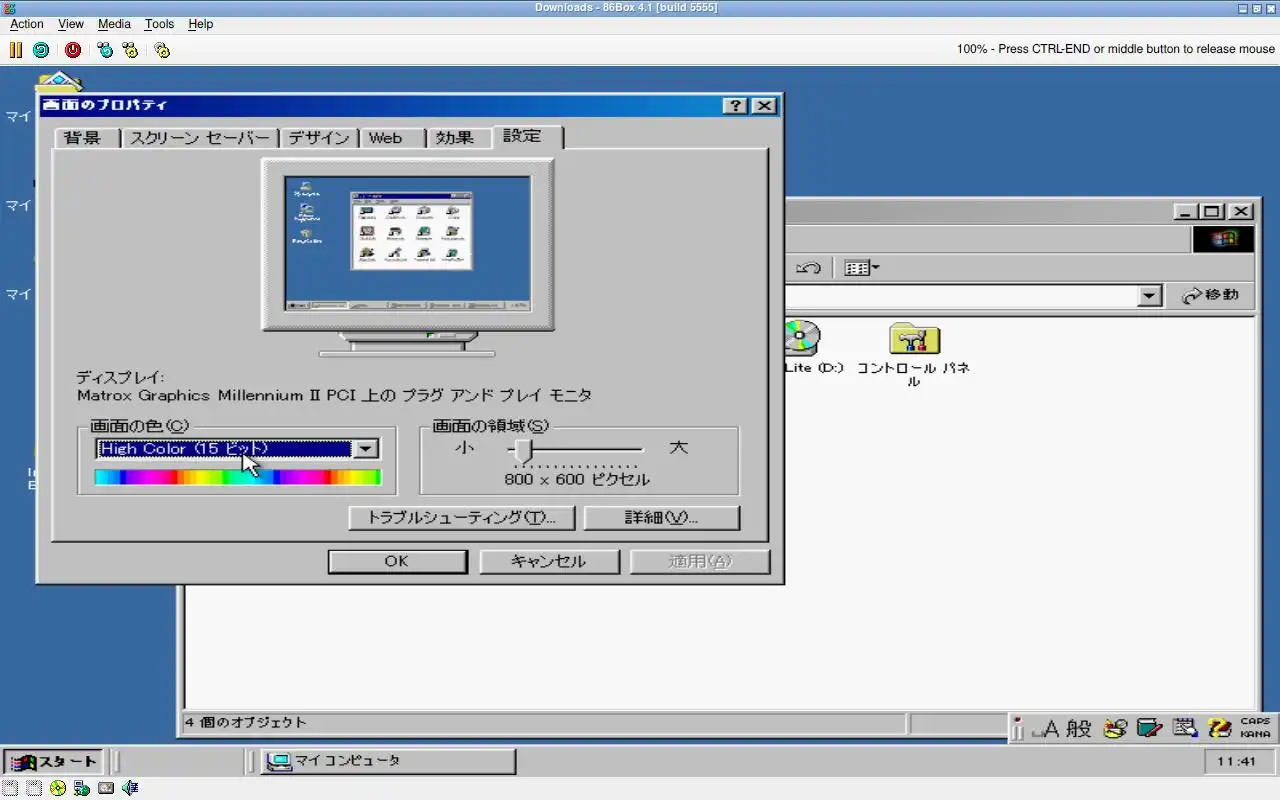Expand the My Computer address bar dropdown
Viewport: 1280px width, 800px height.
tap(1150, 296)
